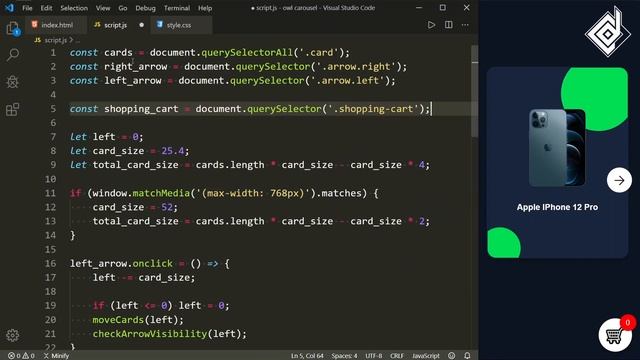Click line number 11 in gutter
The image size is (640, 360).
click(x=50, y=193)
